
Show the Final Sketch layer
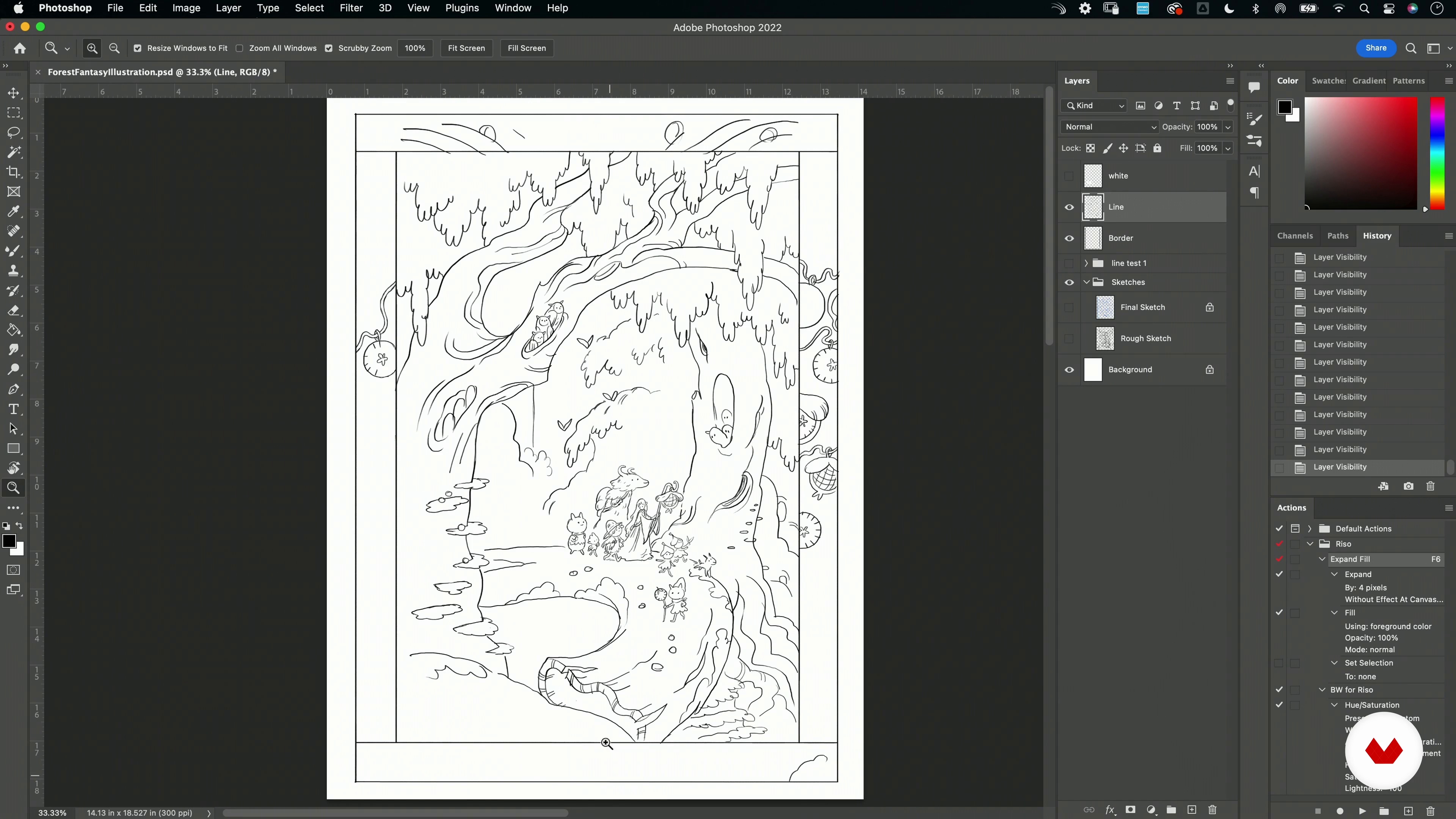[x=1069, y=308]
